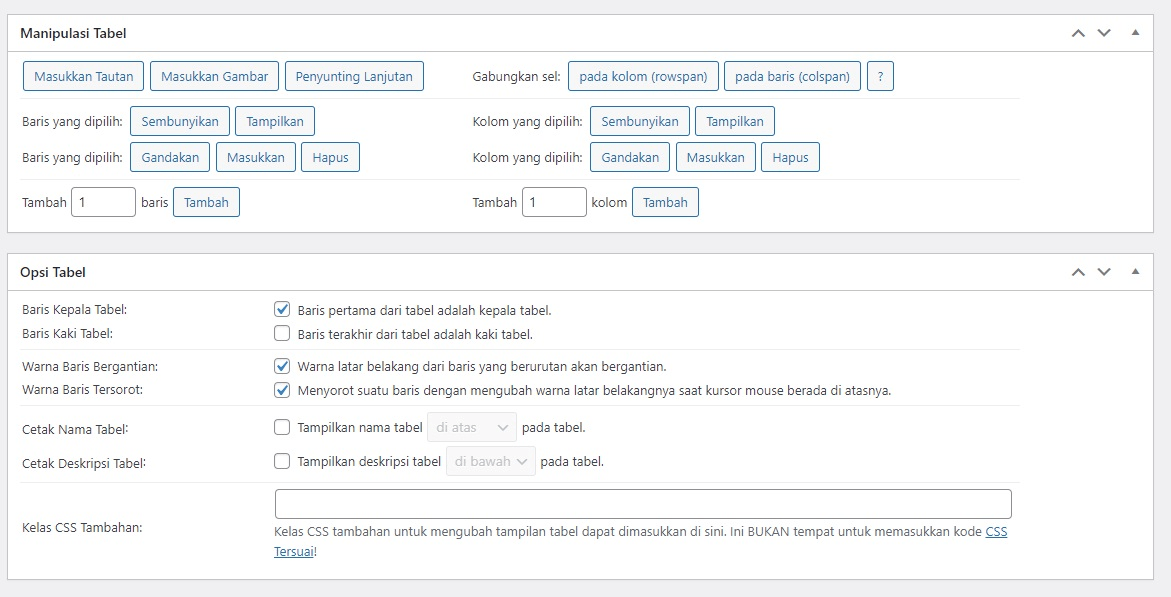Toggle Warna Baris Tersorot checkbox

click(x=282, y=390)
